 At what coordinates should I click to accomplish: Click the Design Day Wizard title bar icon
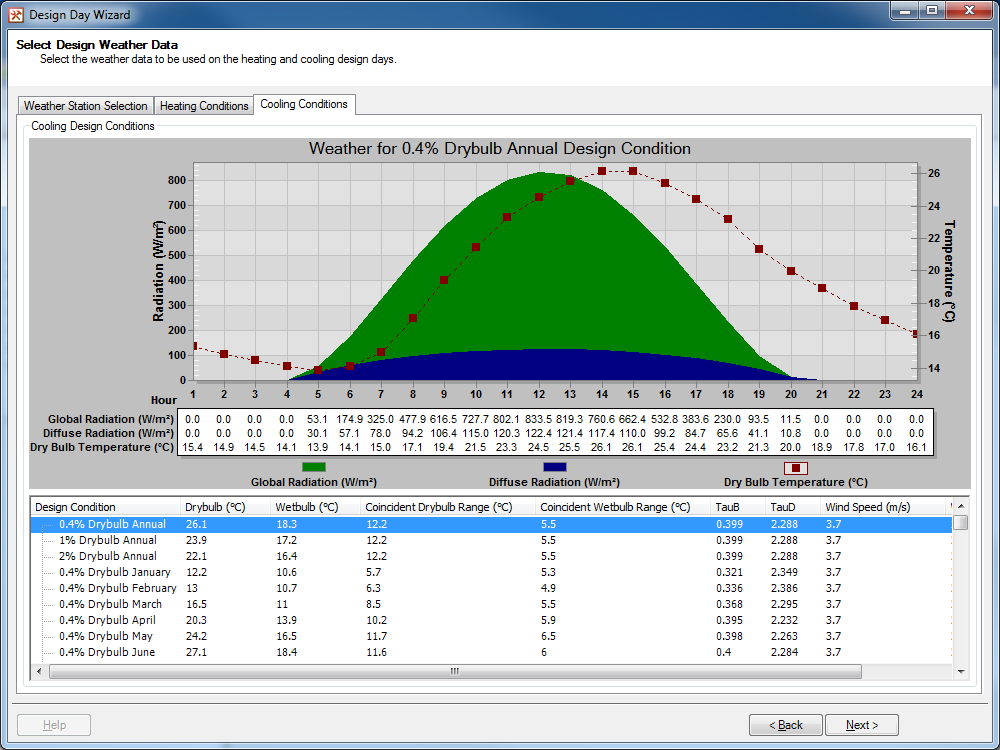15,15
